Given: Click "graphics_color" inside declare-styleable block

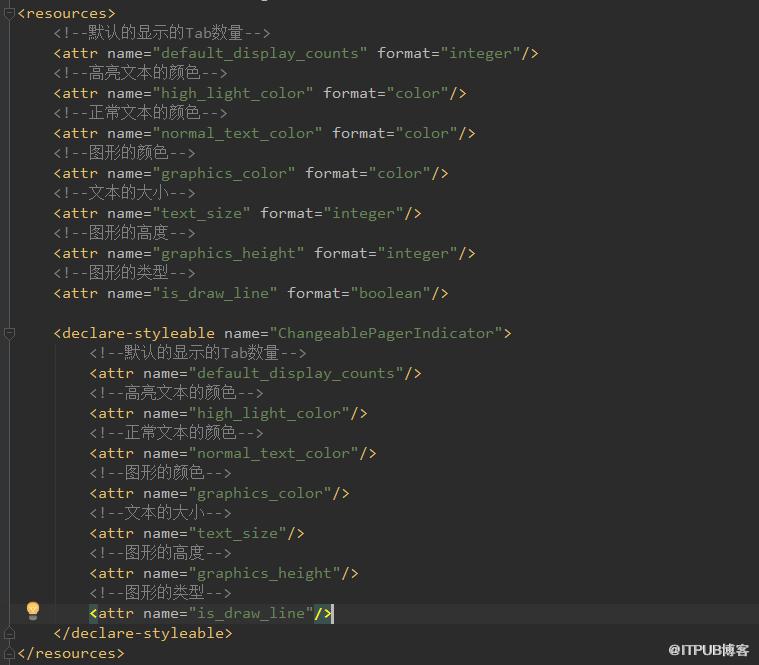Looking at the screenshot, I should tap(260, 493).
